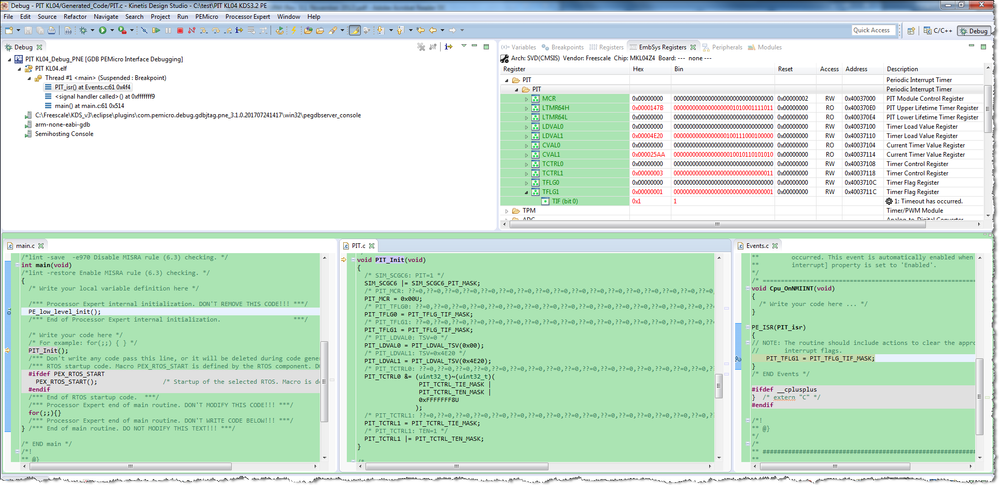
Task: Click the Quick Access search field
Action: coord(874,31)
